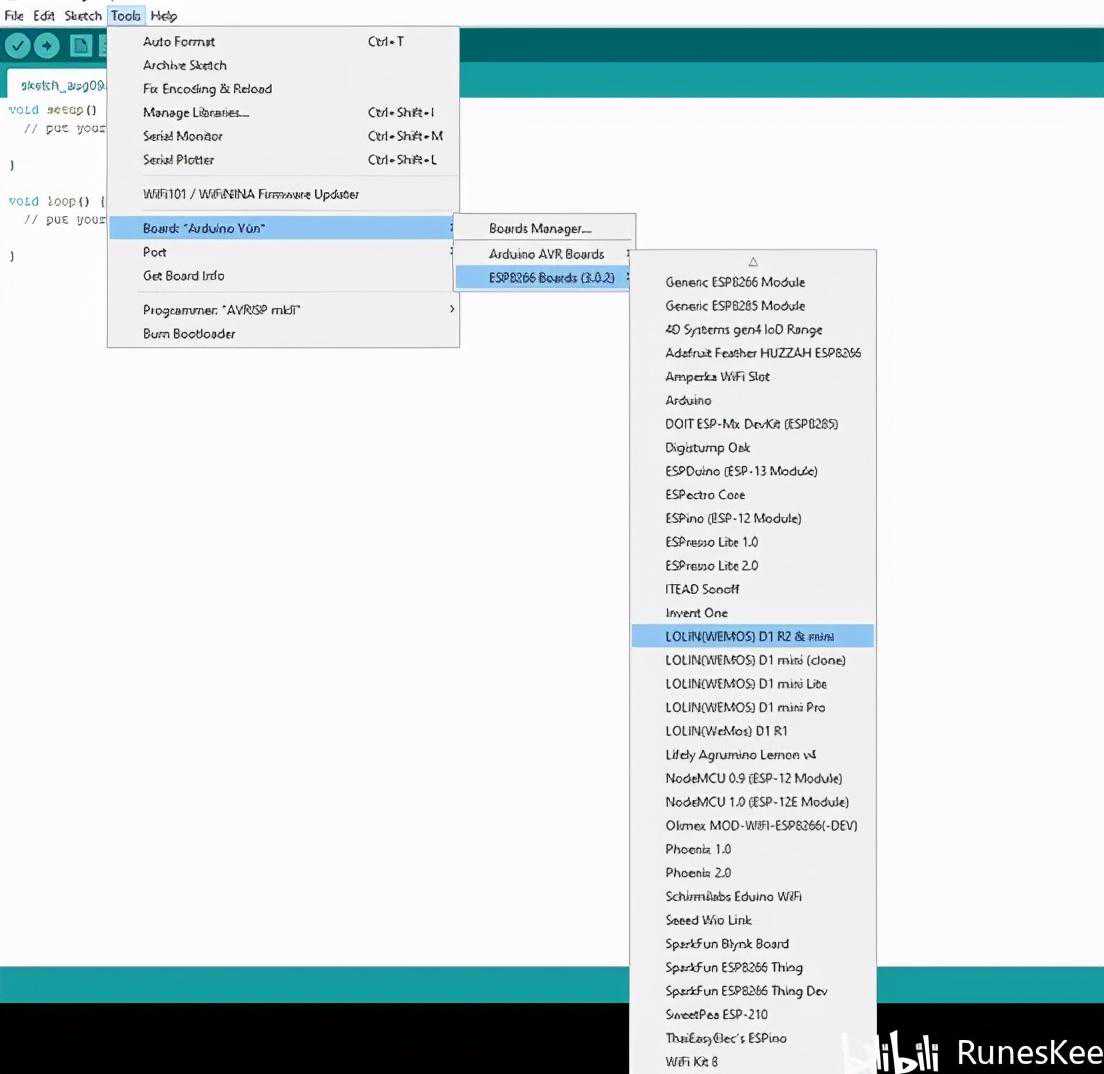
Task: Select ESPino (ESP-12 Module)
Action: 753,518
